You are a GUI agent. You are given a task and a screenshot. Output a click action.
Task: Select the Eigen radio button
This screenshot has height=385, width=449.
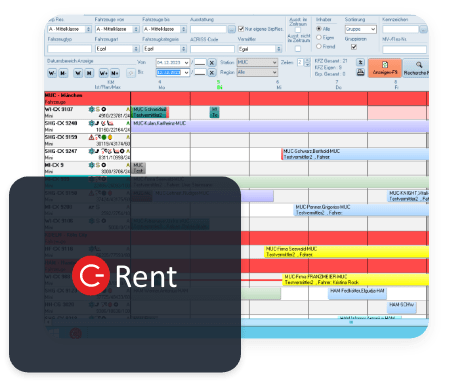coord(319,38)
